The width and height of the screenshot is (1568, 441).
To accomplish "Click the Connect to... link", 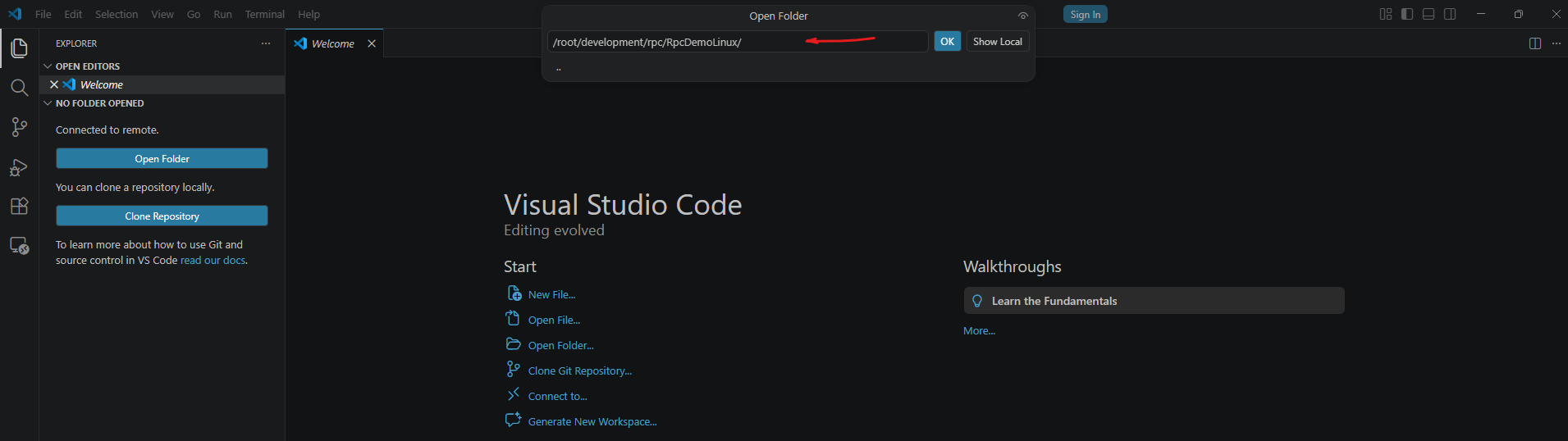I will click(x=558, y=396).
